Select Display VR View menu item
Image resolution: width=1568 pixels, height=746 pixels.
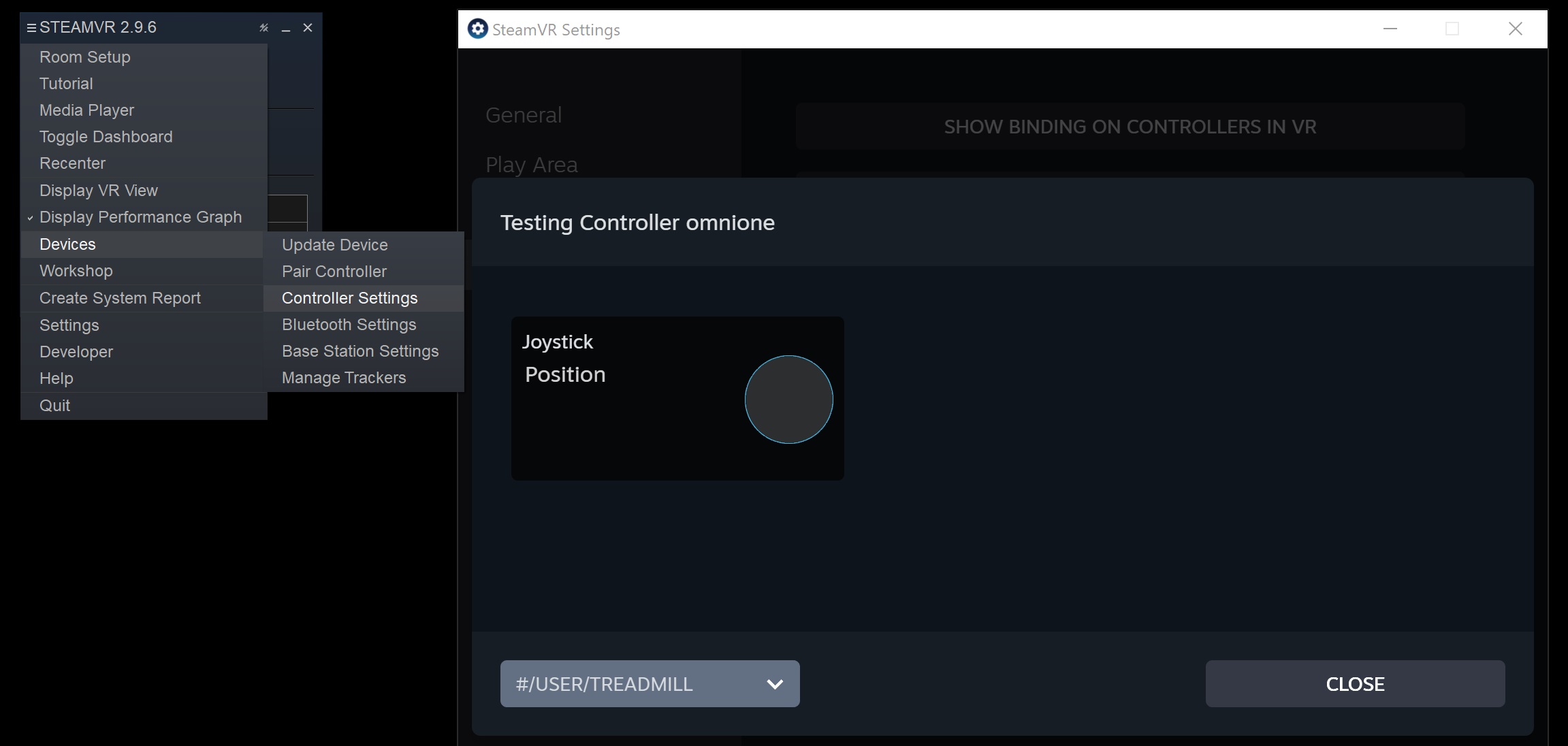144,191
